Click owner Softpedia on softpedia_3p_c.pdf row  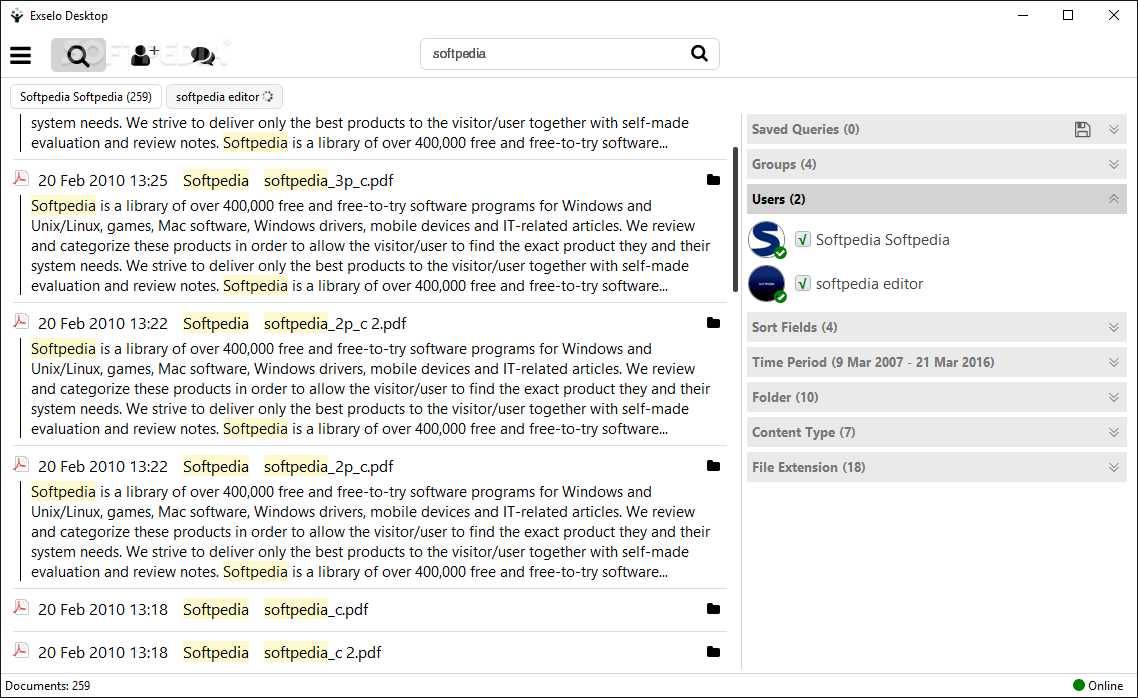(x=216, y=180)
